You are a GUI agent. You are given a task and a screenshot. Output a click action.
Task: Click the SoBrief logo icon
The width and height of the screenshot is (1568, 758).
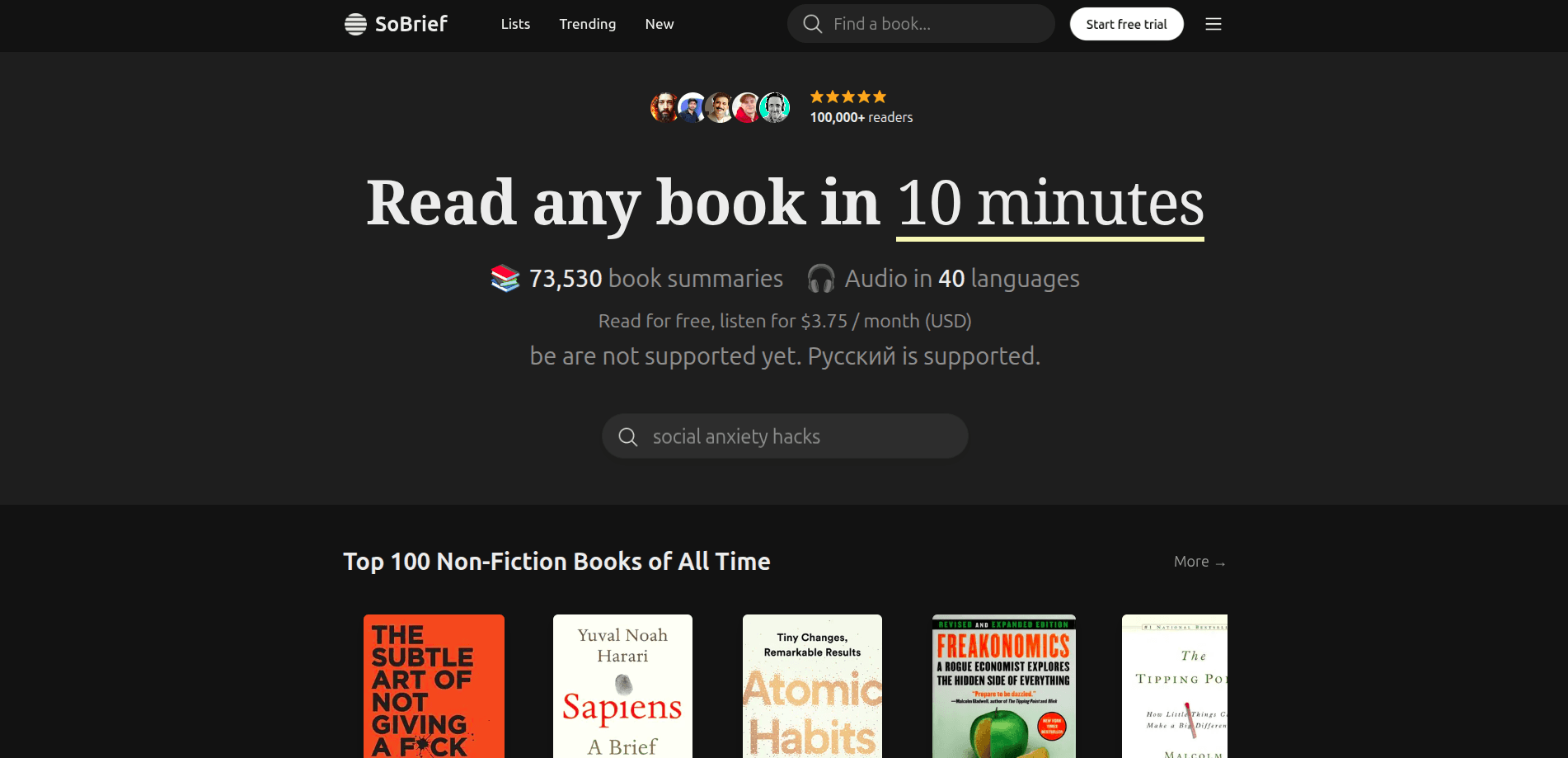(x=355, y=24)
